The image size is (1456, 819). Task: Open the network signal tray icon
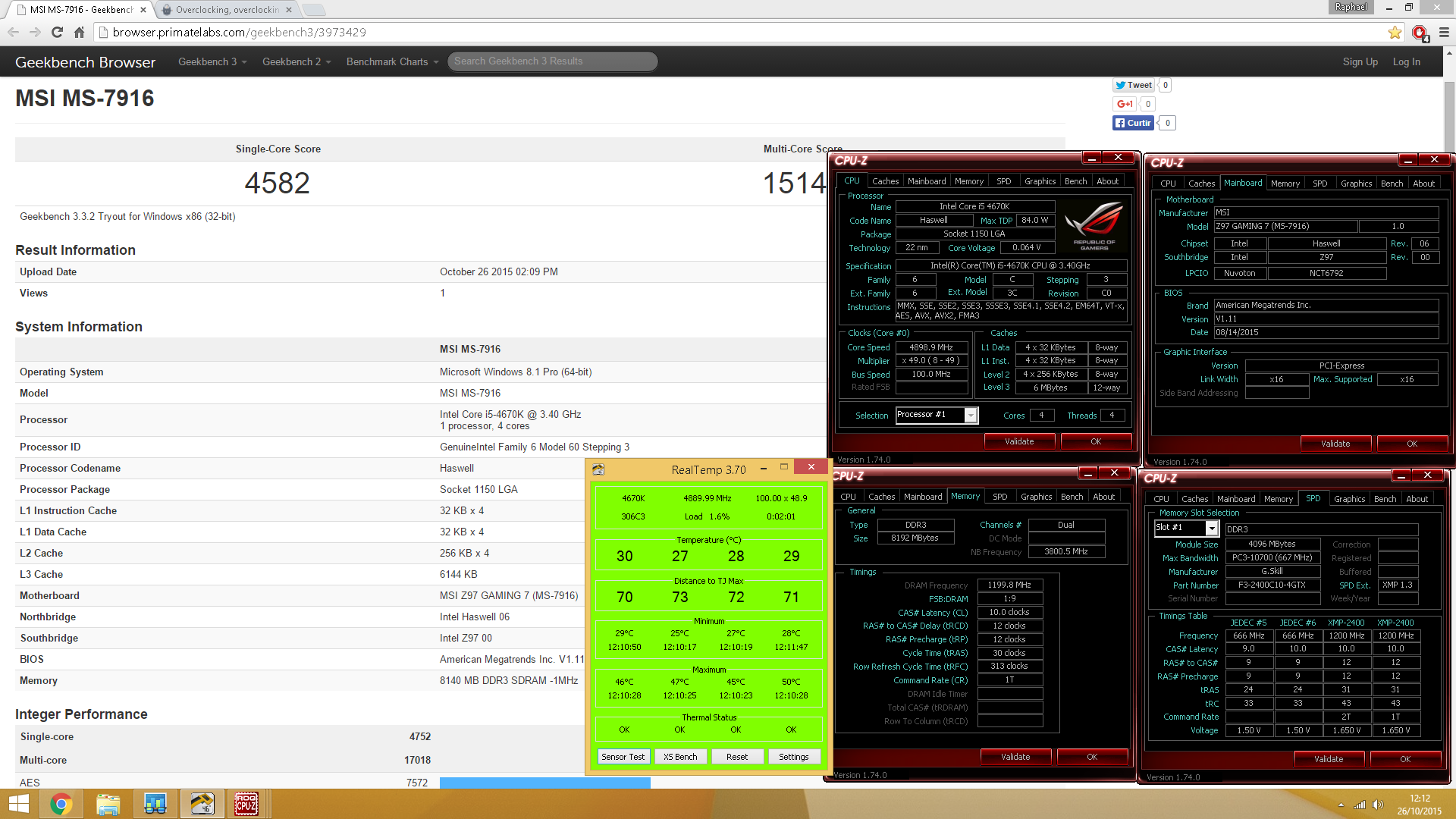pos(1360,805)
